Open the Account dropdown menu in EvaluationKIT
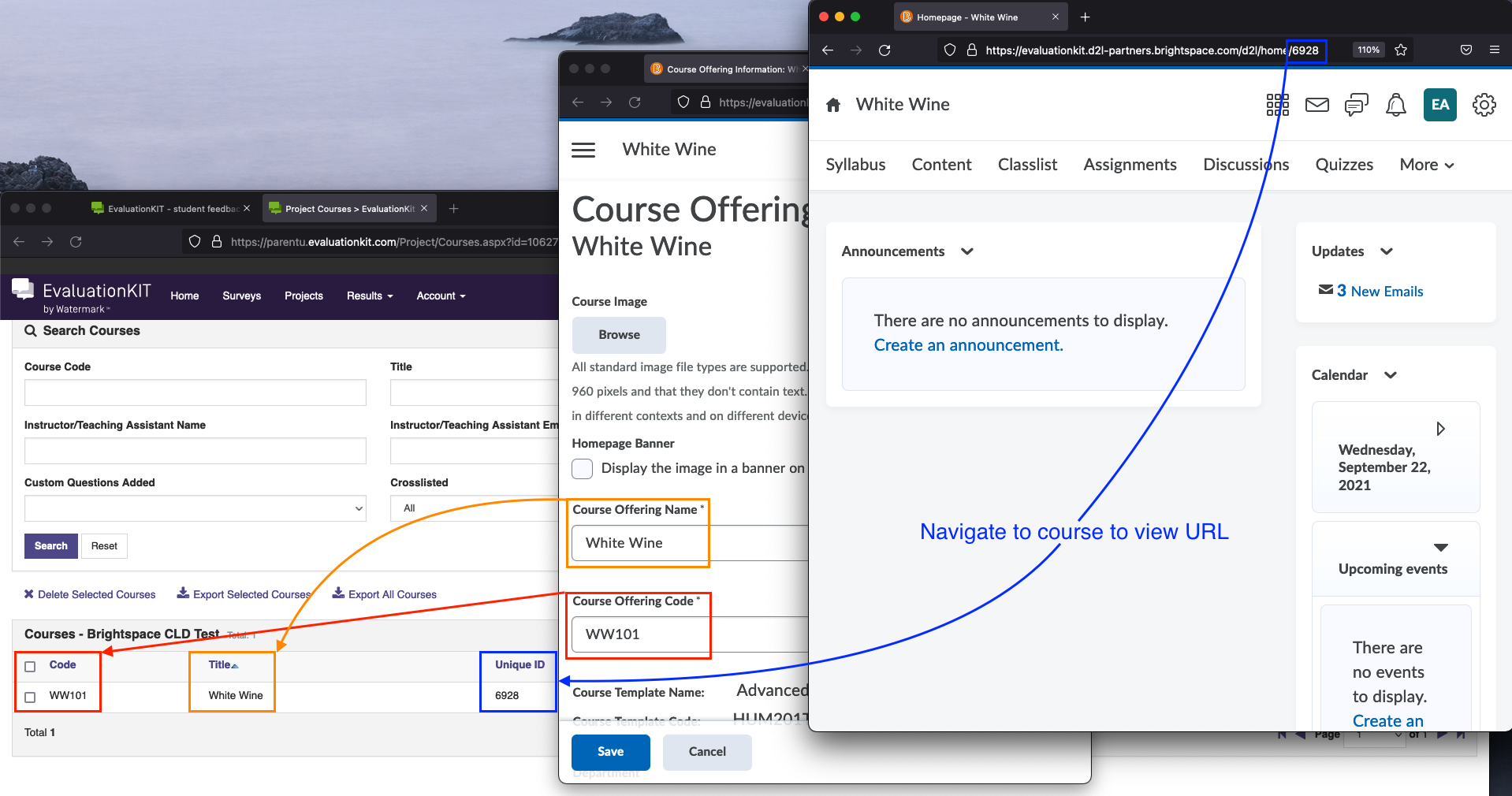Image resolution: width=1512 pixels, height=796 pixels. [x=441, y=296]
